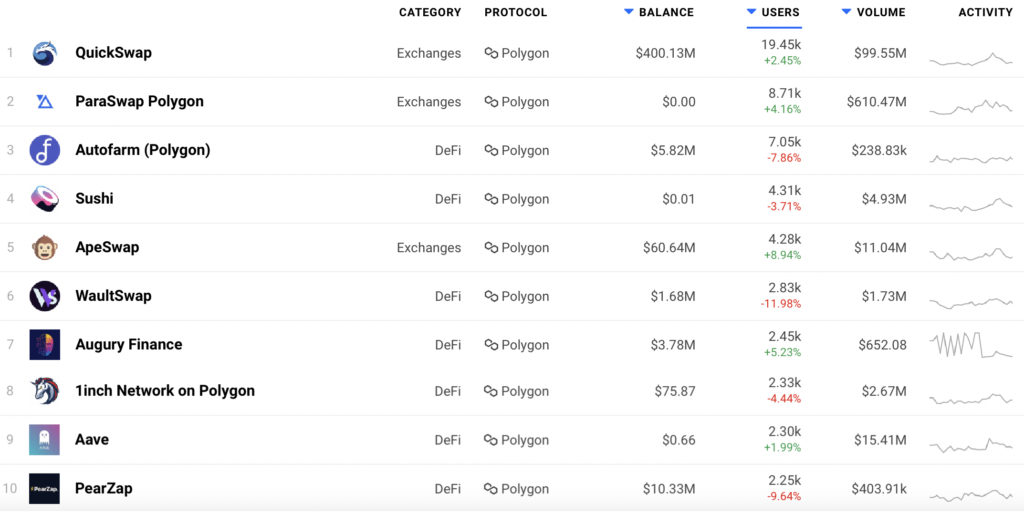Click the Augury Finance activity sparkline chart
The height and width of the screenshot is (513, 1024).
tap(970, 344)
